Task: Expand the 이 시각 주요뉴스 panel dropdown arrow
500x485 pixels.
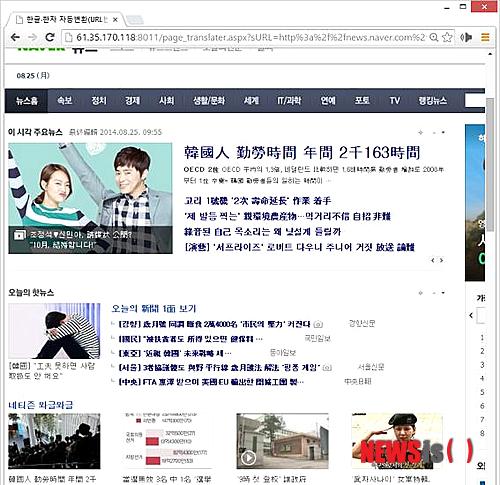Action: pos(443,133)
